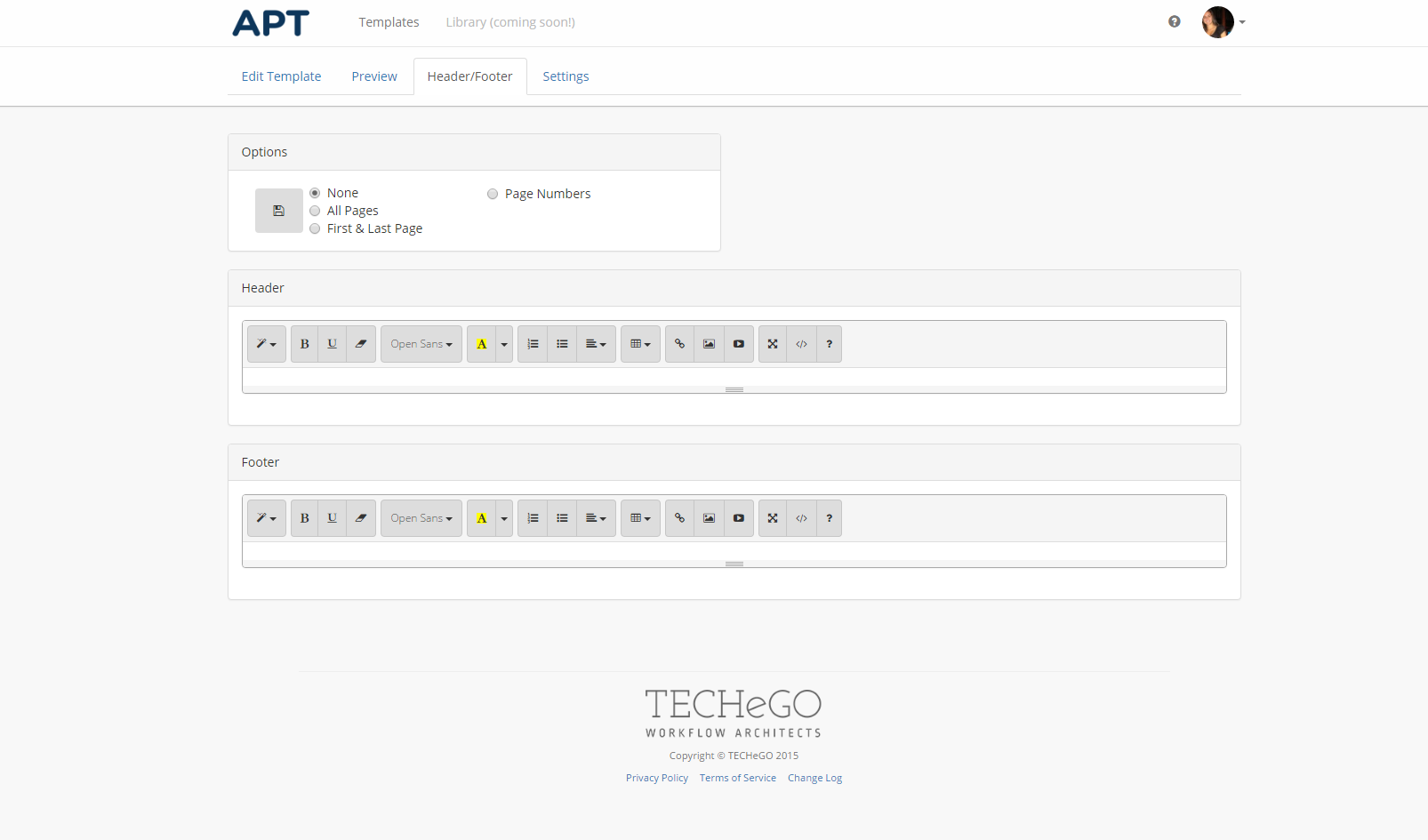This screenshot has height=840, width=1428.
Task: Enable the Page Numbers option
Action: coord(493,194)
